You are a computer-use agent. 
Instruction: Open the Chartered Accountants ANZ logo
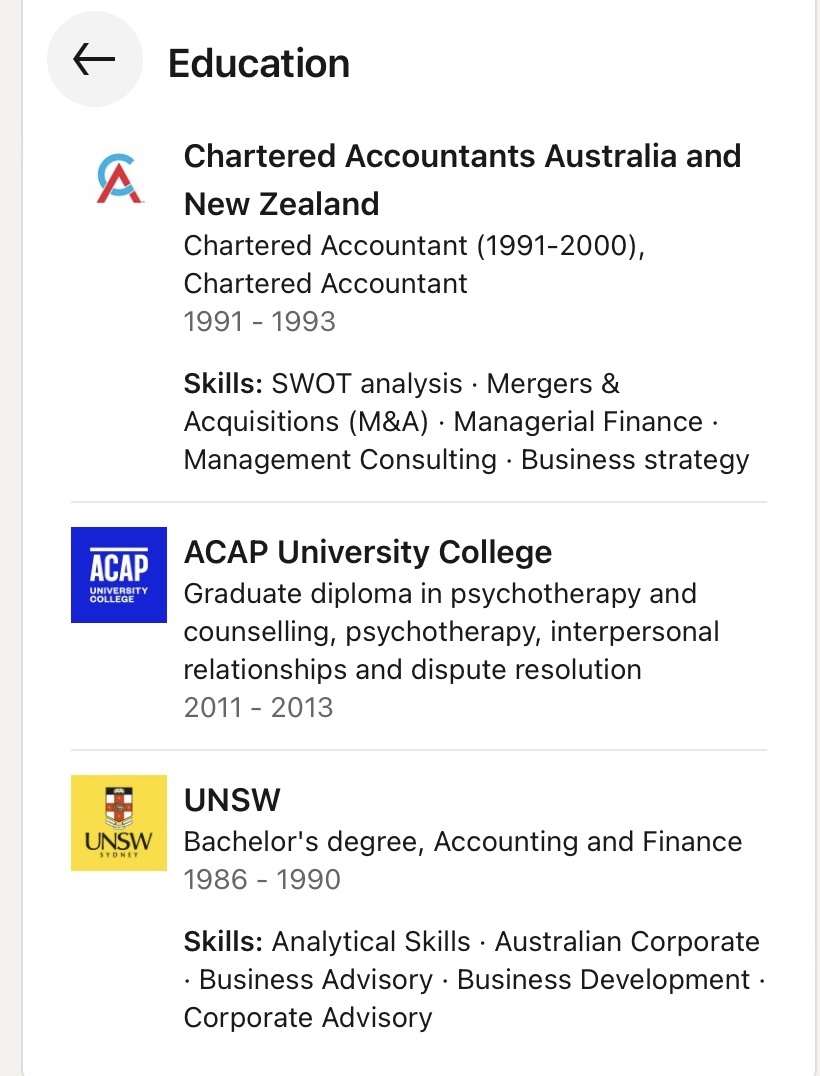pos(119,179)
